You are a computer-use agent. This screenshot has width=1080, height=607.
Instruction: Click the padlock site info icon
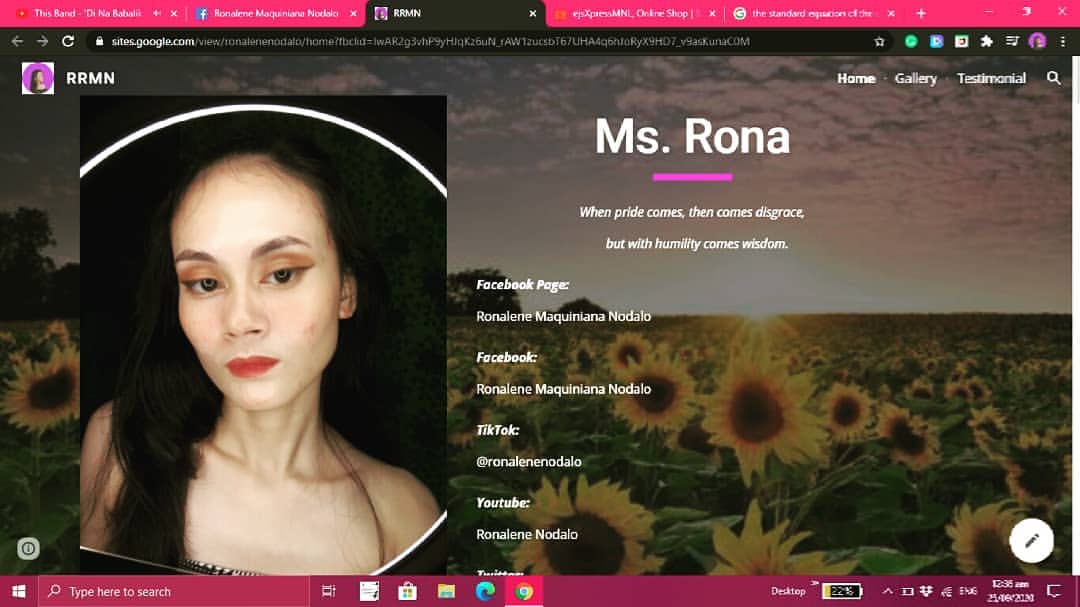tap(99, 41)
